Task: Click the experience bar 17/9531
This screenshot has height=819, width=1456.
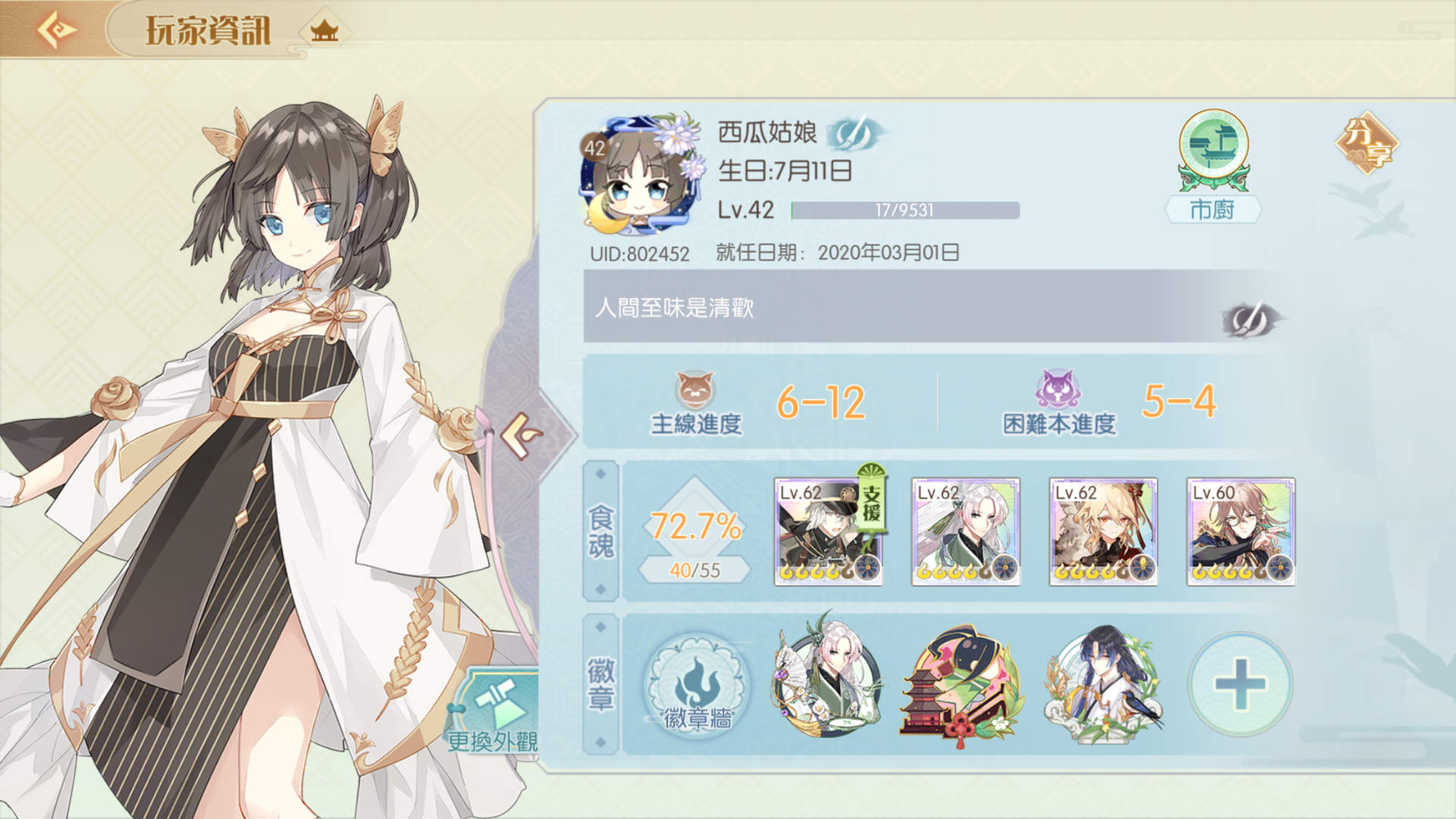Action: point(905,210)
